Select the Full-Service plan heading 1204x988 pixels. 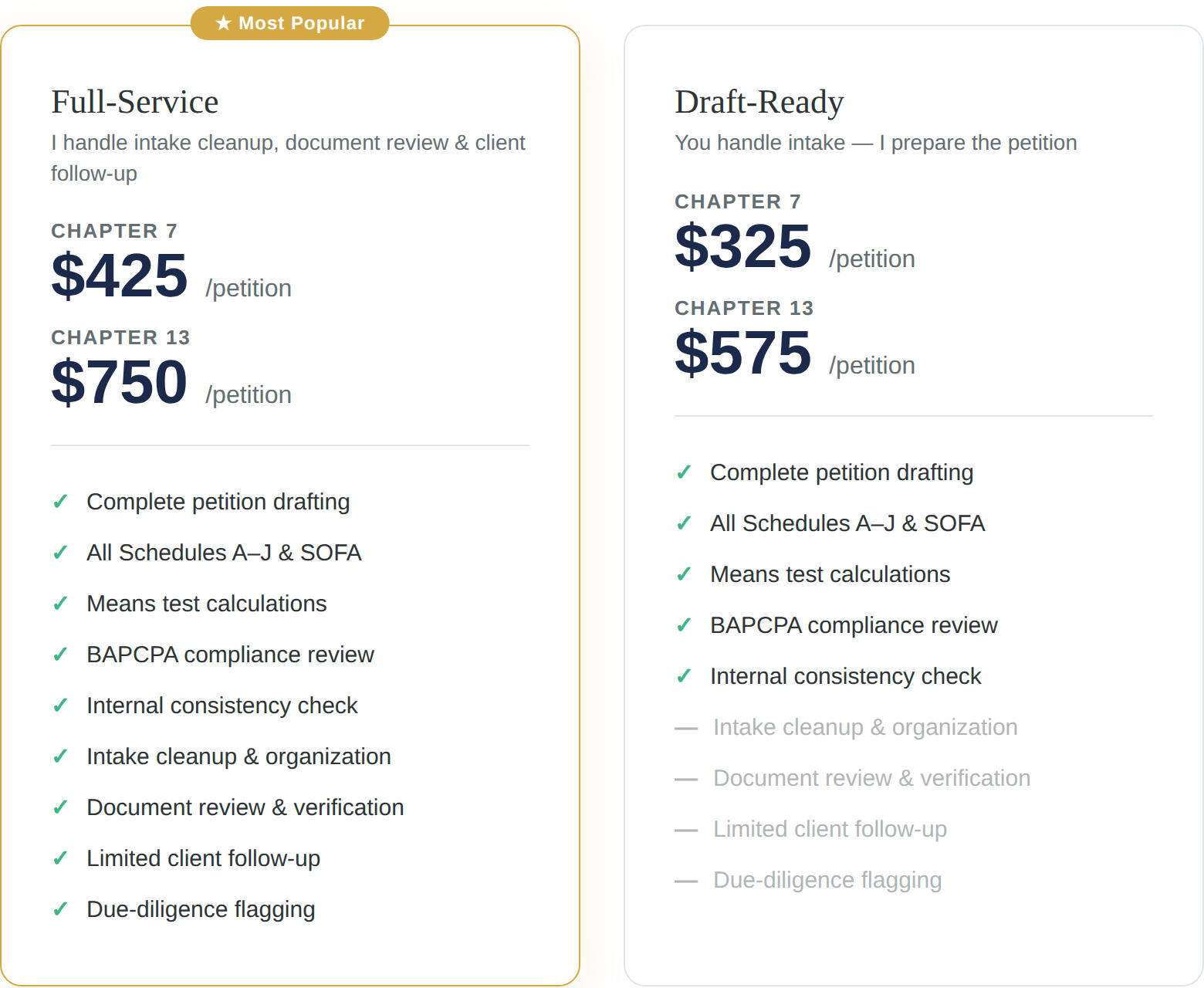click(x=135, y=102)
